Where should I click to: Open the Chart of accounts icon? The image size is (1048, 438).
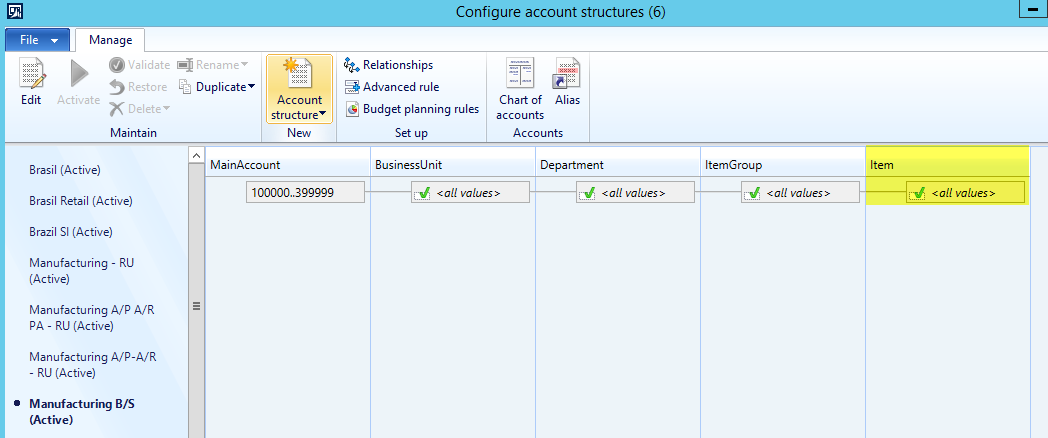(x=520, y=75)
